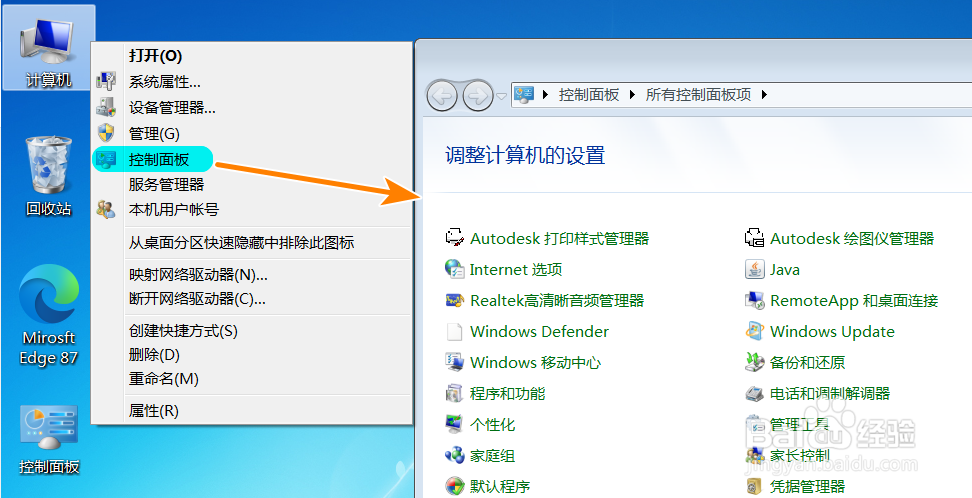Screen dimensions: 972x498
Task: Click the Windows Update icon
Action: 754,331
